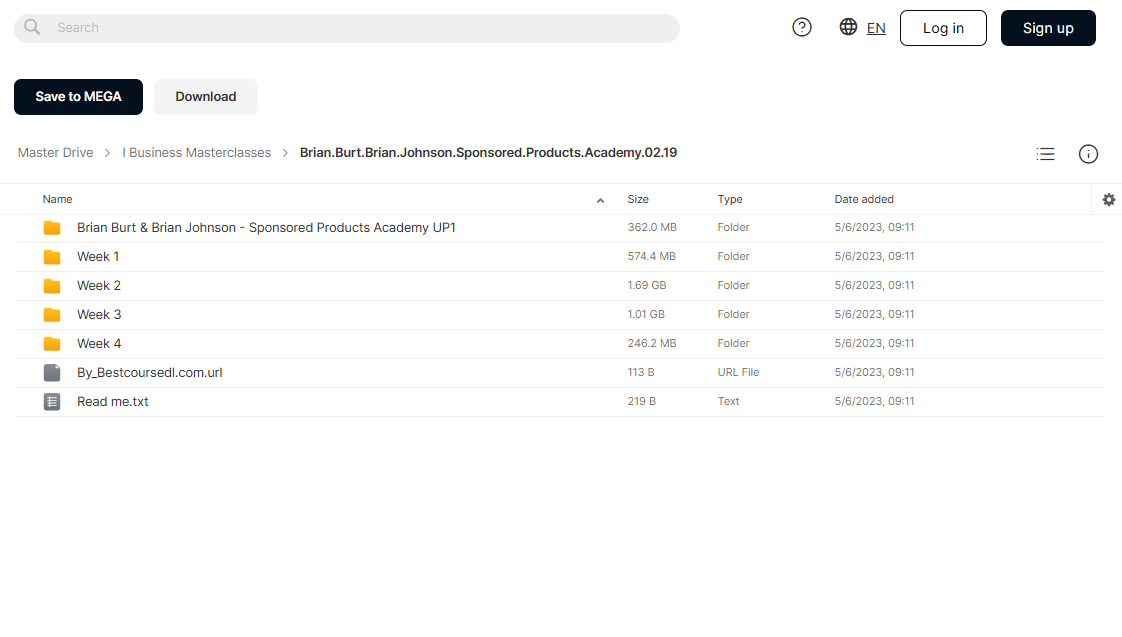Click the Text type cell

tap(728, 401)
